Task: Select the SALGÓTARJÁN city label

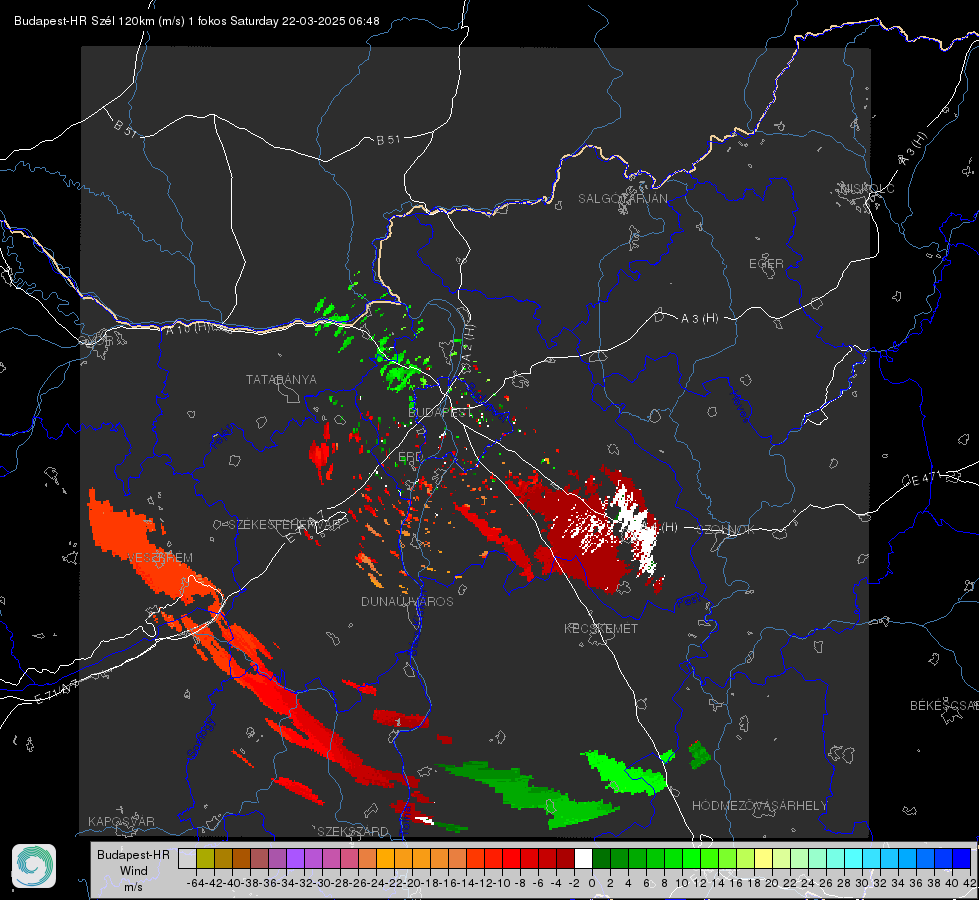Action: (x=622, y=199)
